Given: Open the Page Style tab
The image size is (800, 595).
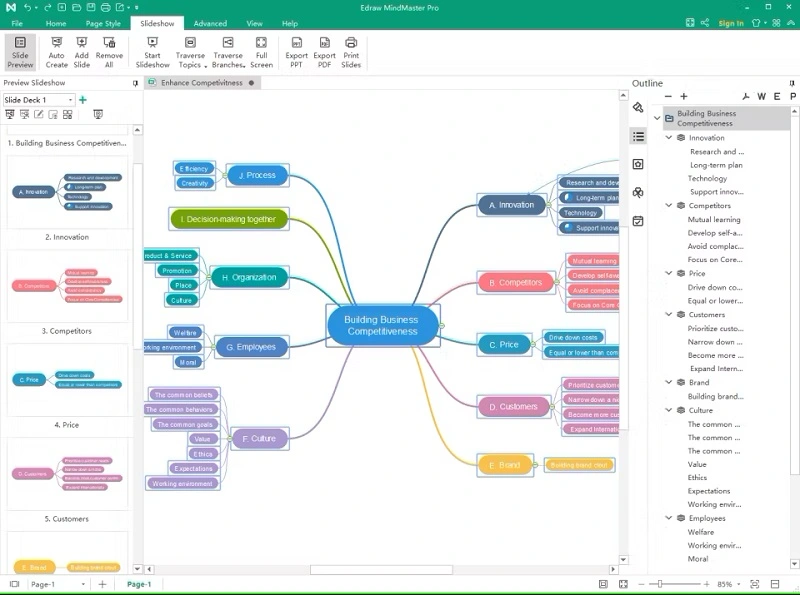Looking at the screenshot, I should (103, 23).
